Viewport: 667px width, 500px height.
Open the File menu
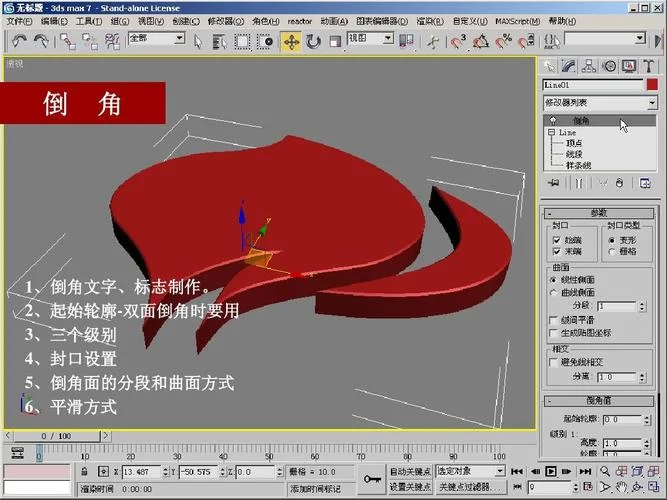(x=20, y=21)
